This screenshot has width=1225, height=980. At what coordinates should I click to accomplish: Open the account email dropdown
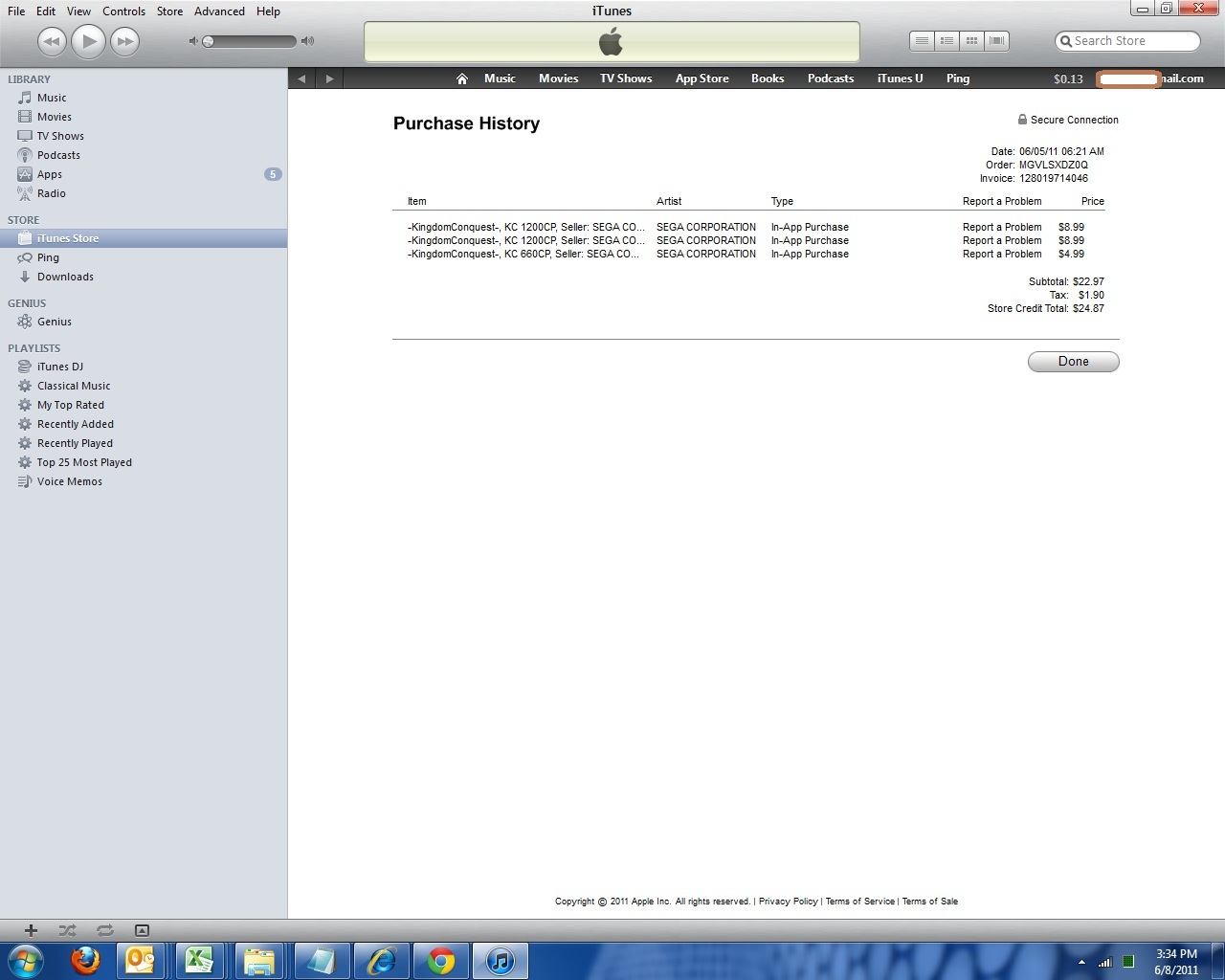click(1151, 78)
